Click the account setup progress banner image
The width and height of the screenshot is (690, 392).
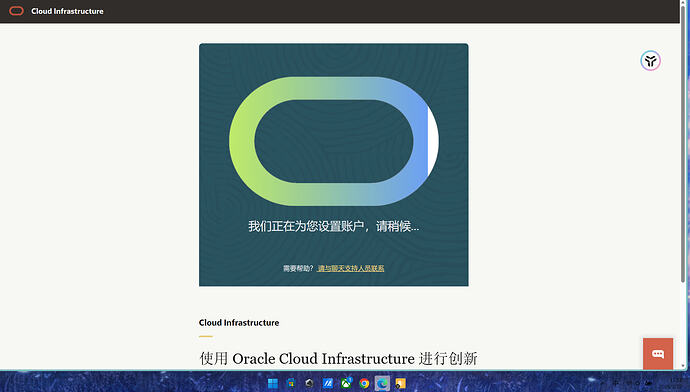coord(334,165)
